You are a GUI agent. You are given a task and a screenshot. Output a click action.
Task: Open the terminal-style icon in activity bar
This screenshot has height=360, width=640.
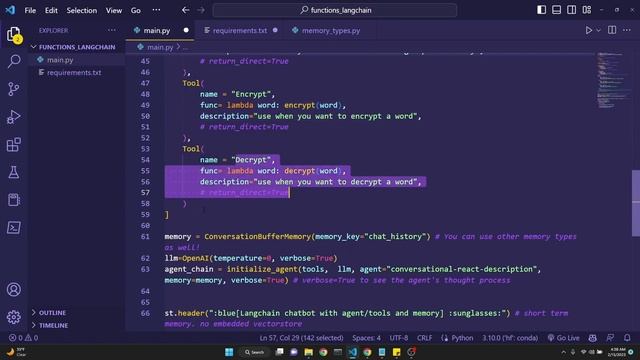coord(14,228)
